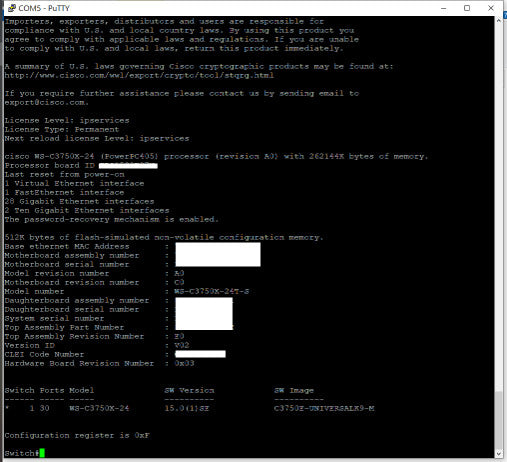Click the 'SW Version' column header

[189, 390]
